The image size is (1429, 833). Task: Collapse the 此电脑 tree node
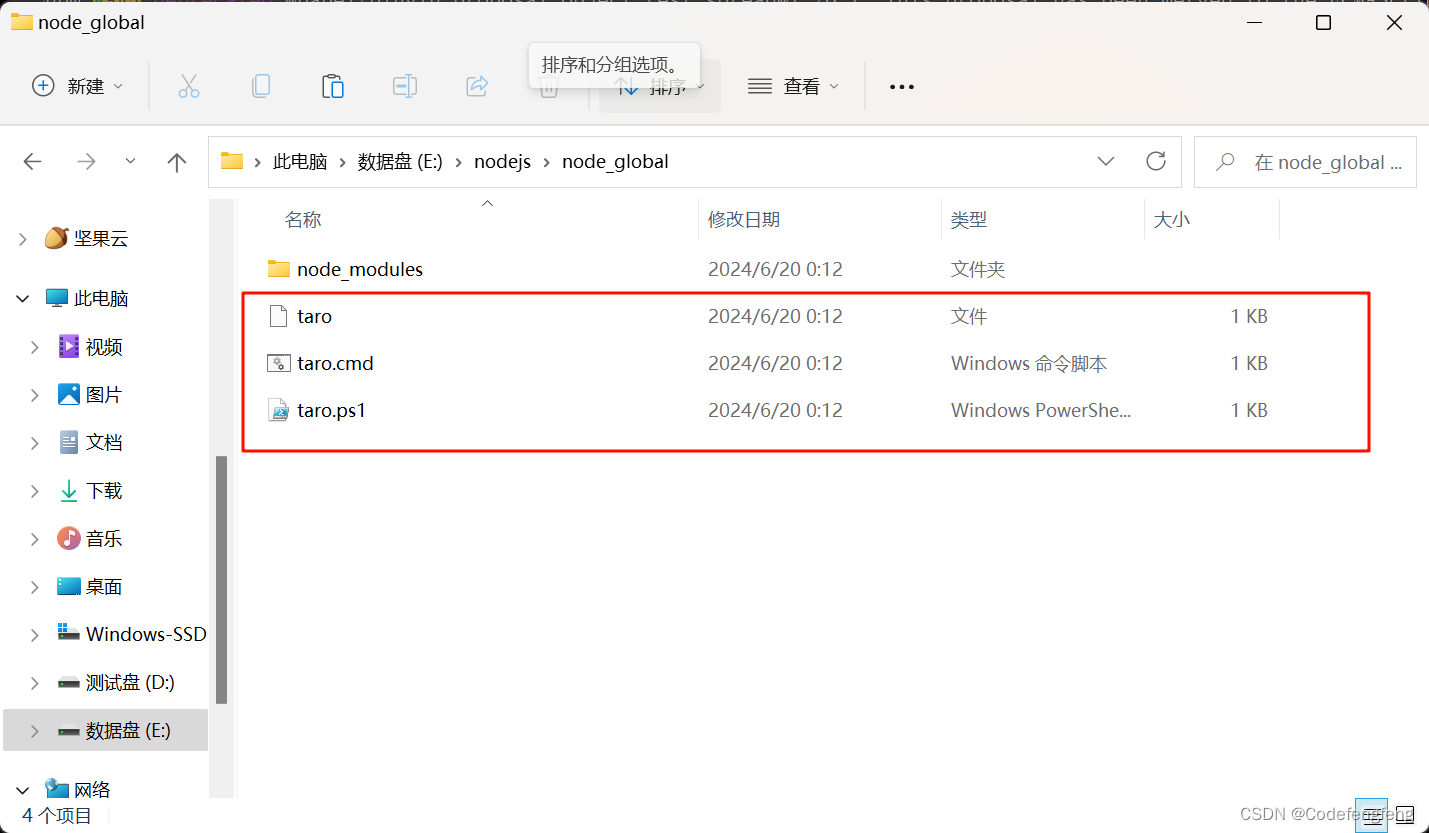point(23,299)
